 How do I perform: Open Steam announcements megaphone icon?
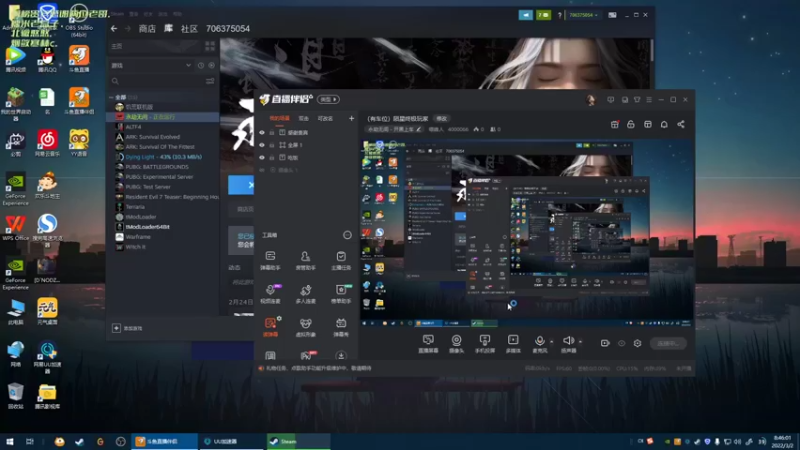526,15
